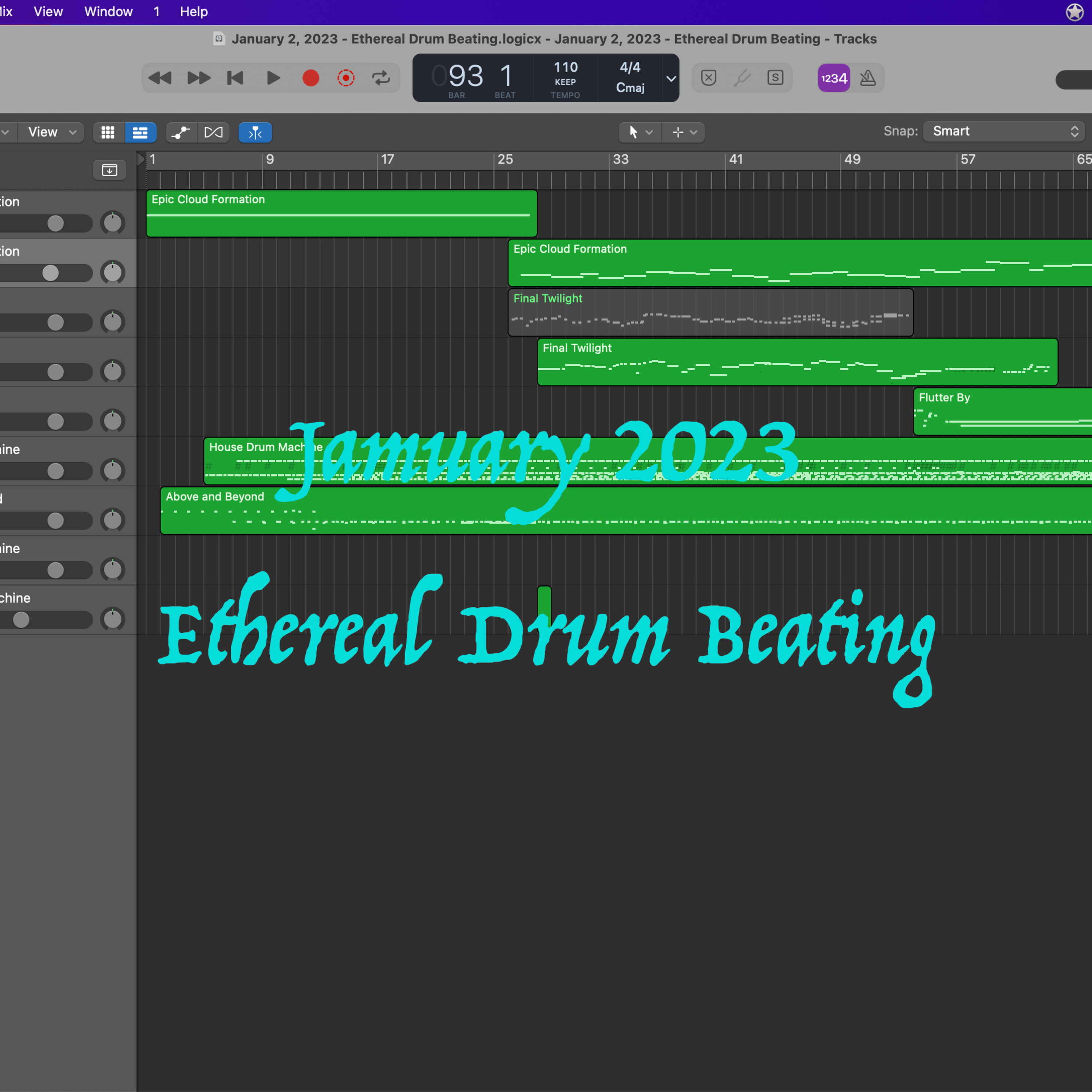
Task: Enable the Solo S button in control bar
Action: click(x=775, y=78)
